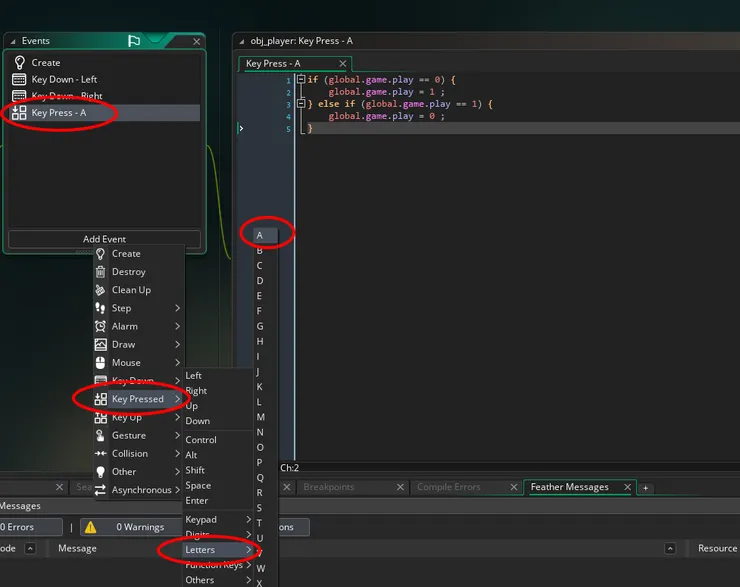The image size is (740, 587).
Task: Collapse the Events panel with its header triangle
Action: (x=13, y=42)
